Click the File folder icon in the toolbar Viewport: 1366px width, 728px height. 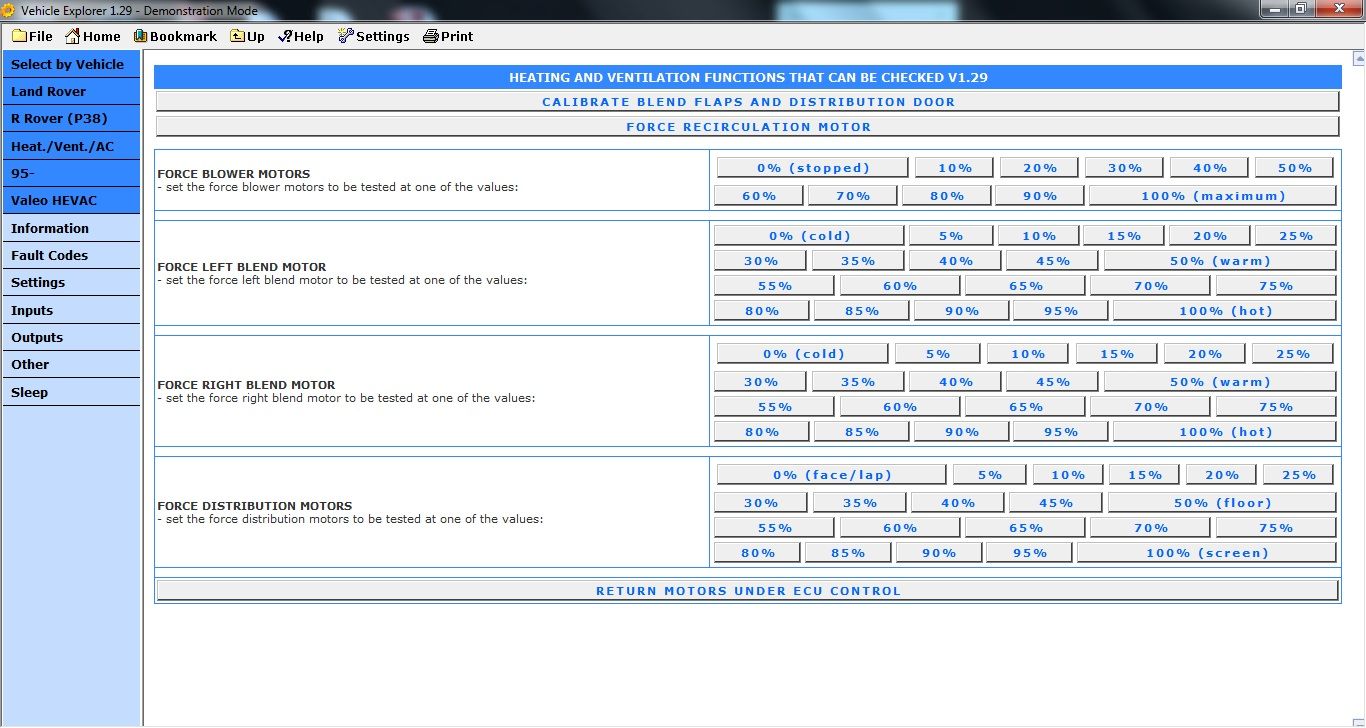(19, 36)
